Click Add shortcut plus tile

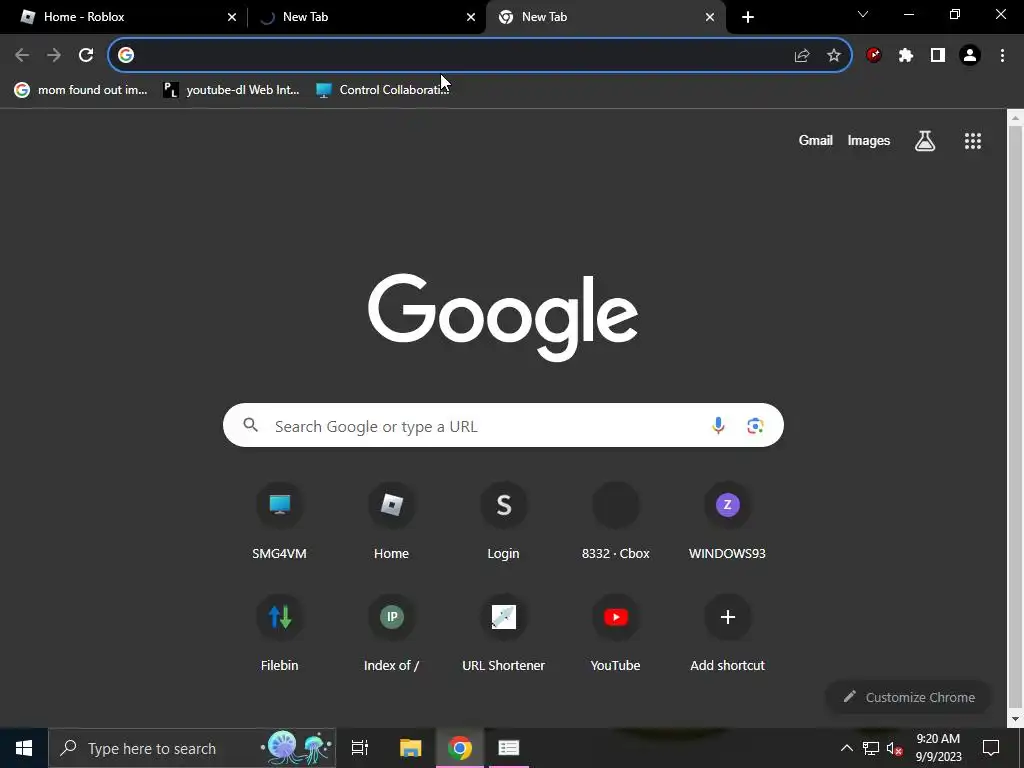728,633
